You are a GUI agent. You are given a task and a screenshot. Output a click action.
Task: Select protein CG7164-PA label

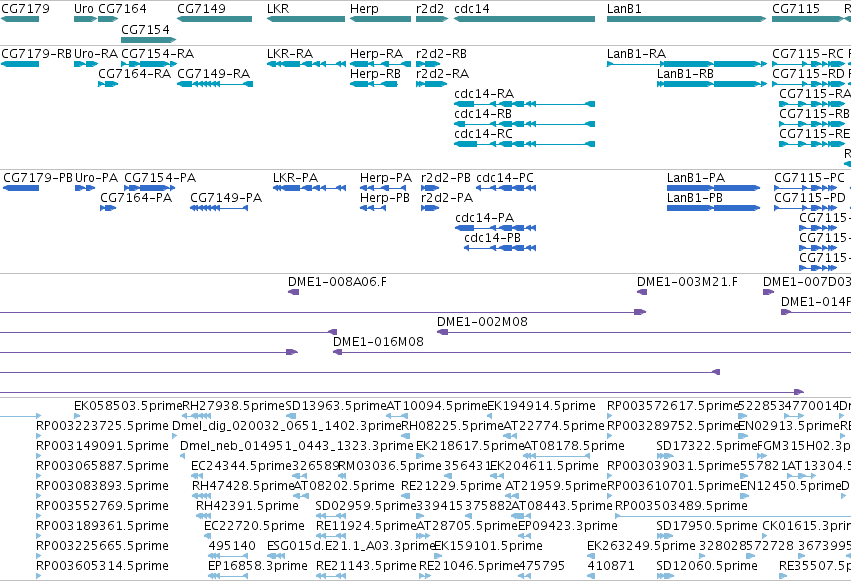pos(136,197)
